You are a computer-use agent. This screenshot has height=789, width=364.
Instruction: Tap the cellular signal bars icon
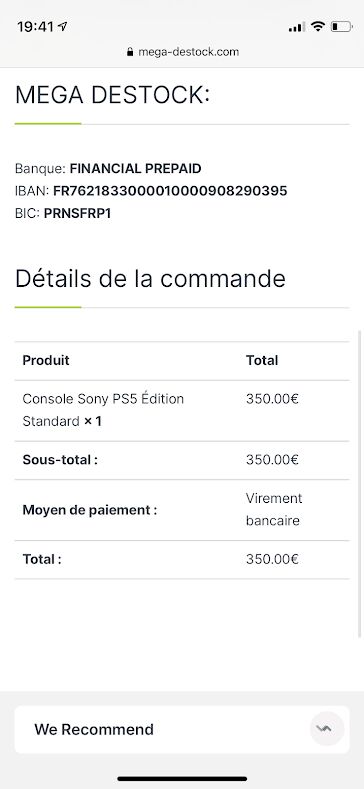pyautogui.click(x=297, y=27)
